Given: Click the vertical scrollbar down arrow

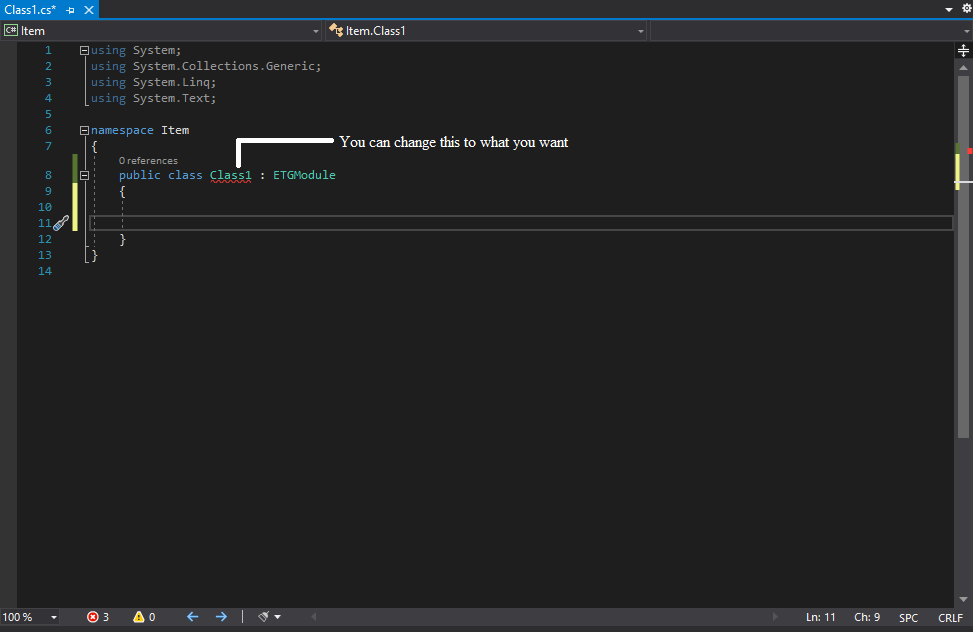Looking at the screenshot, I should 963,599.
